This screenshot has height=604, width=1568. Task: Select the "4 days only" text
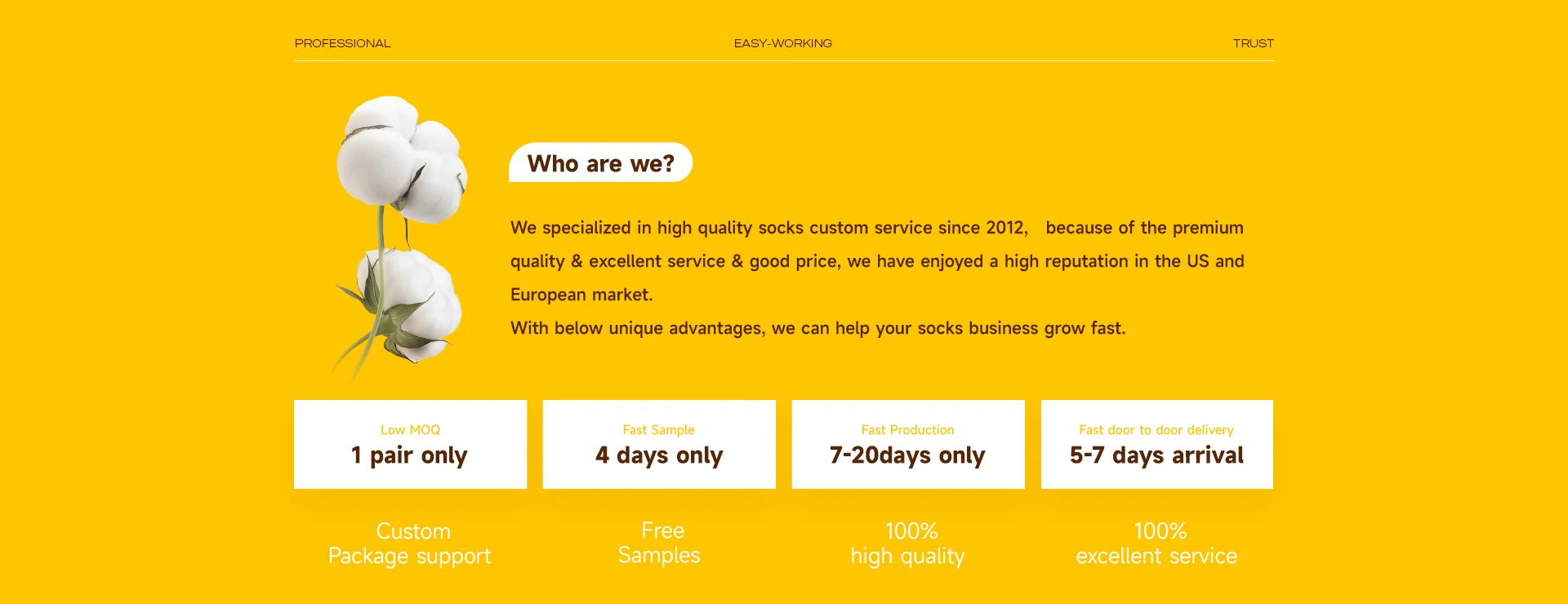tap(659, 455)
